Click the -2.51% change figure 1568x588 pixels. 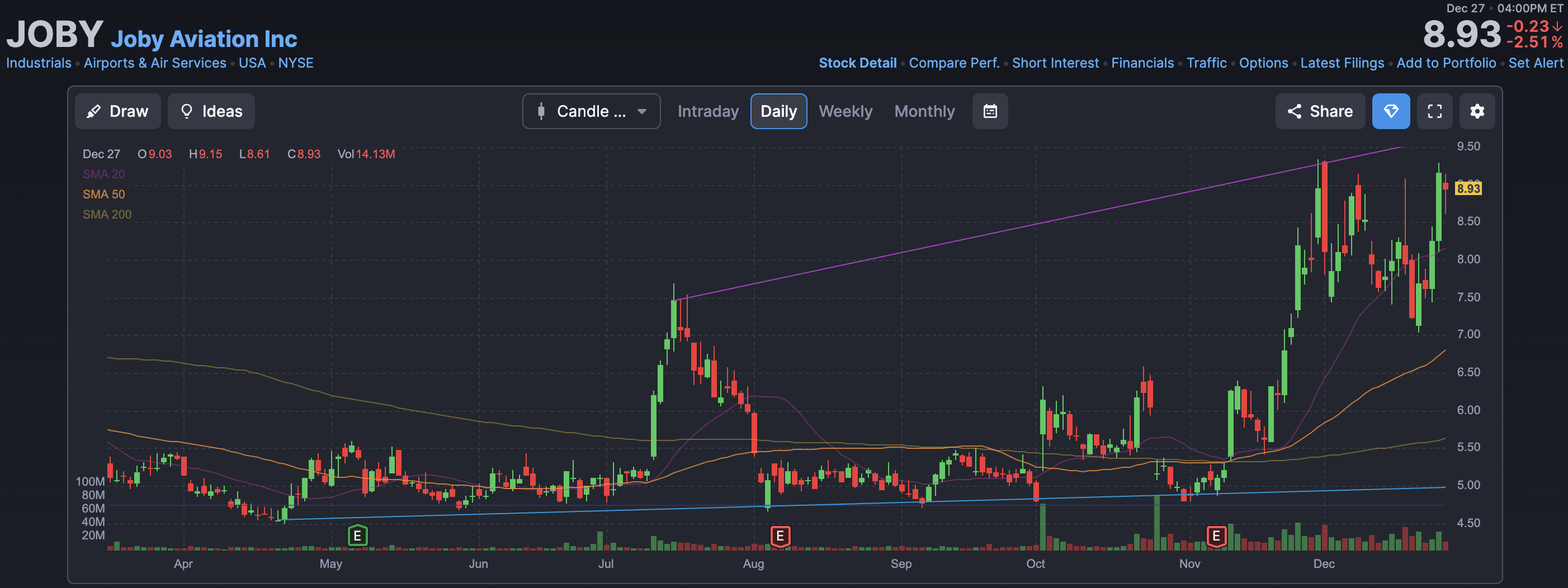click(1534, 42)
